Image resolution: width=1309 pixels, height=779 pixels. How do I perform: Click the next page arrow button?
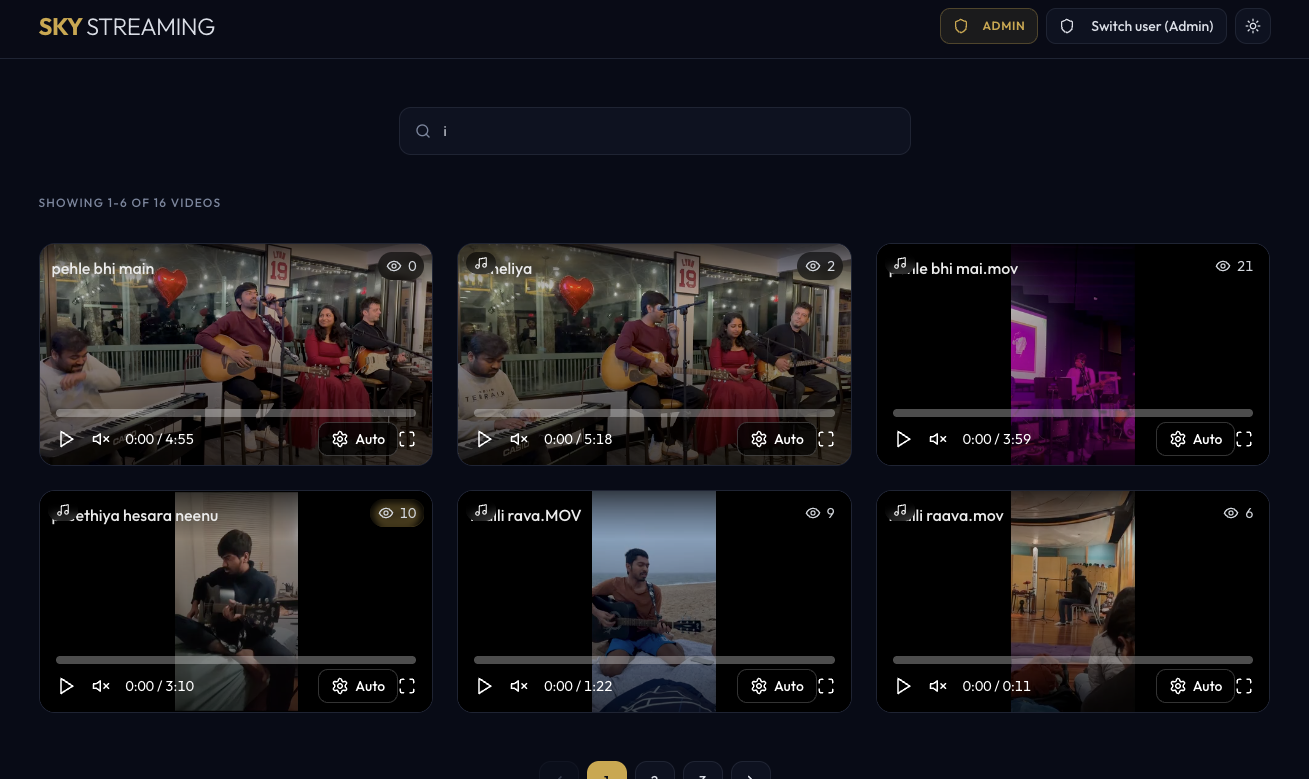[751, 775]
